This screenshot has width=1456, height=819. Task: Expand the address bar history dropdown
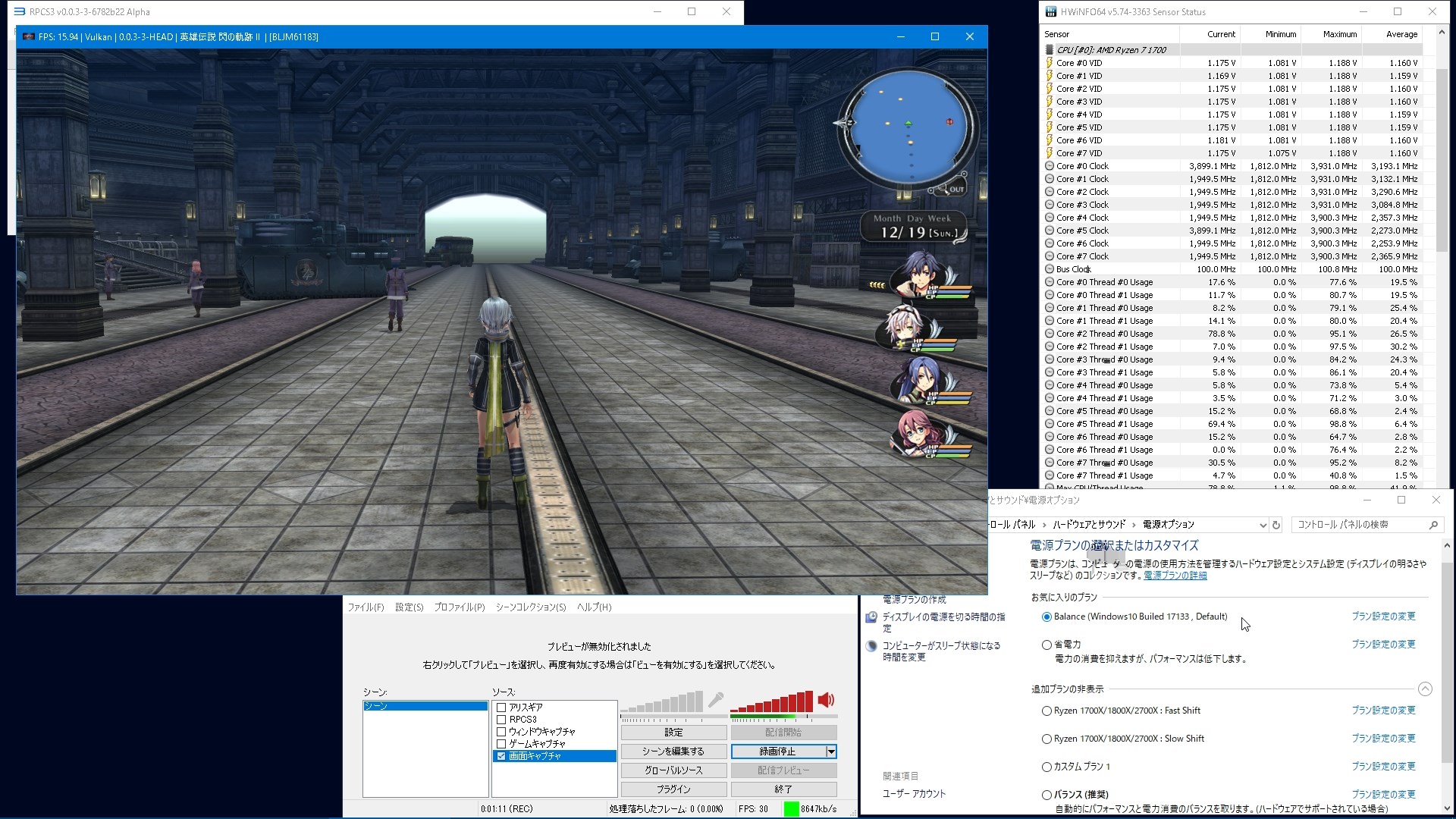coord(1263,525)
